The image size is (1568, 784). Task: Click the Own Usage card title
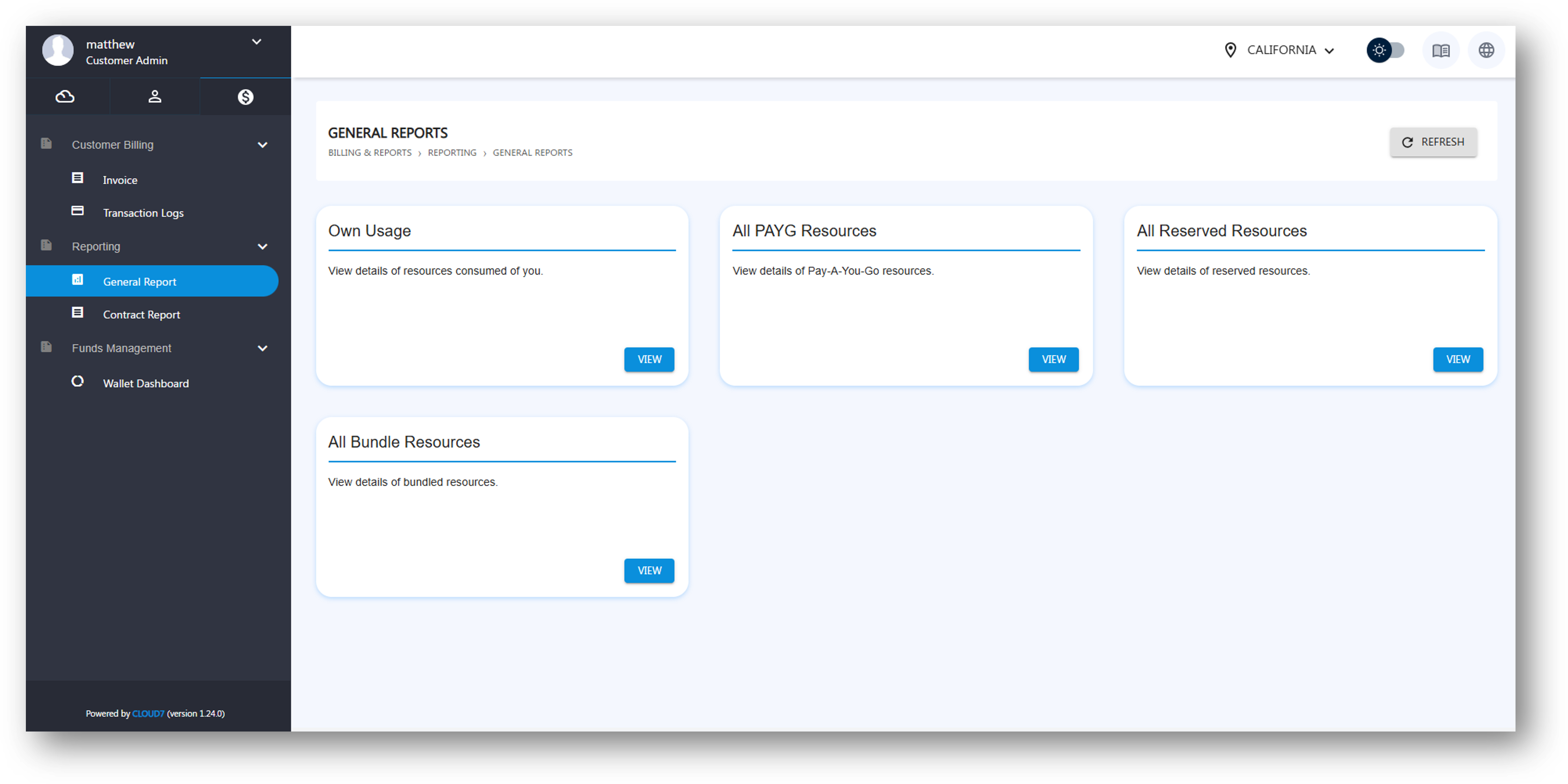pyautogui.click(x=370, y=231)
